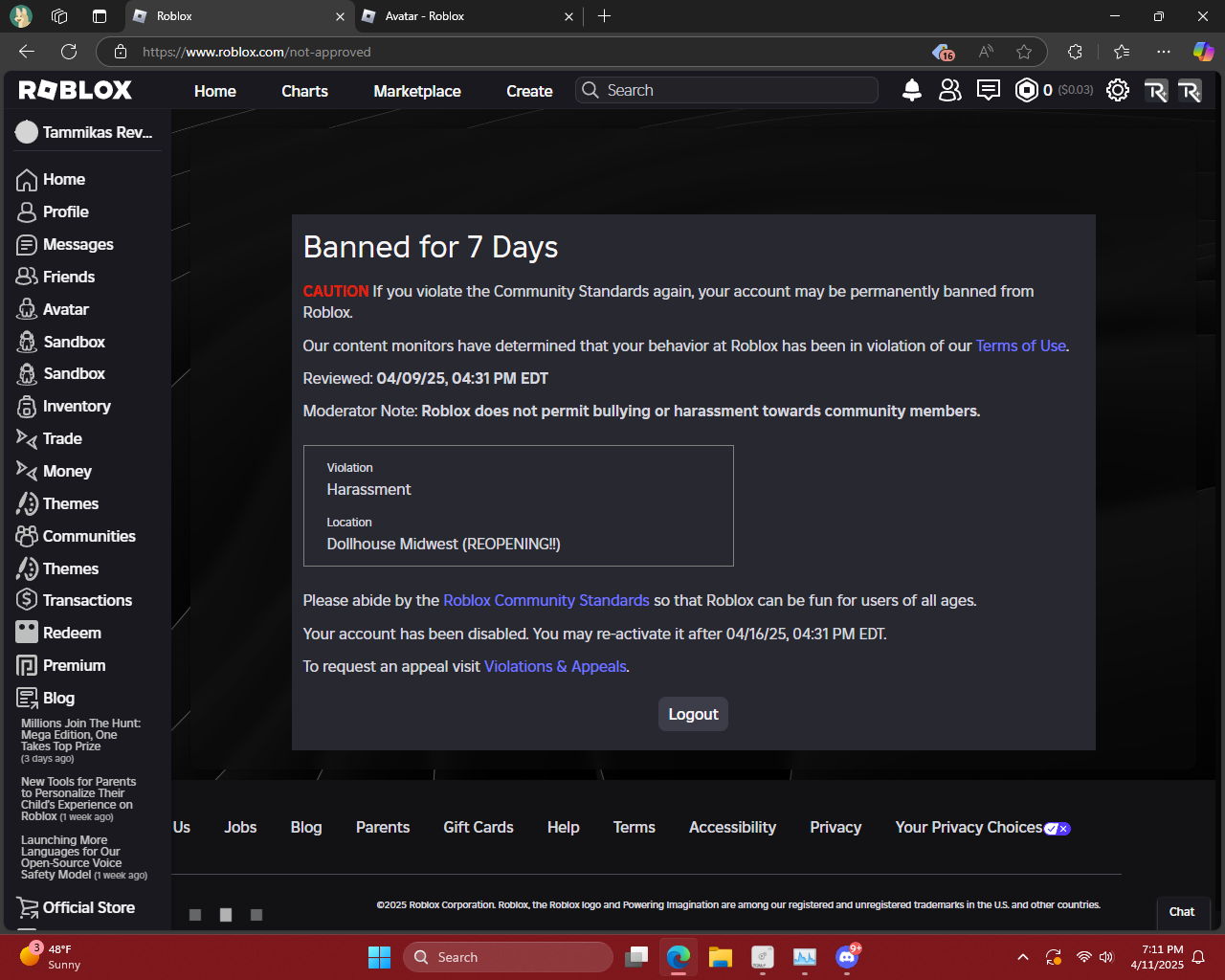This screenshot has width=1225, height=980.
Task: Open Communities in the sidebar
Action: pyautogui.click(x=76, y=537)
